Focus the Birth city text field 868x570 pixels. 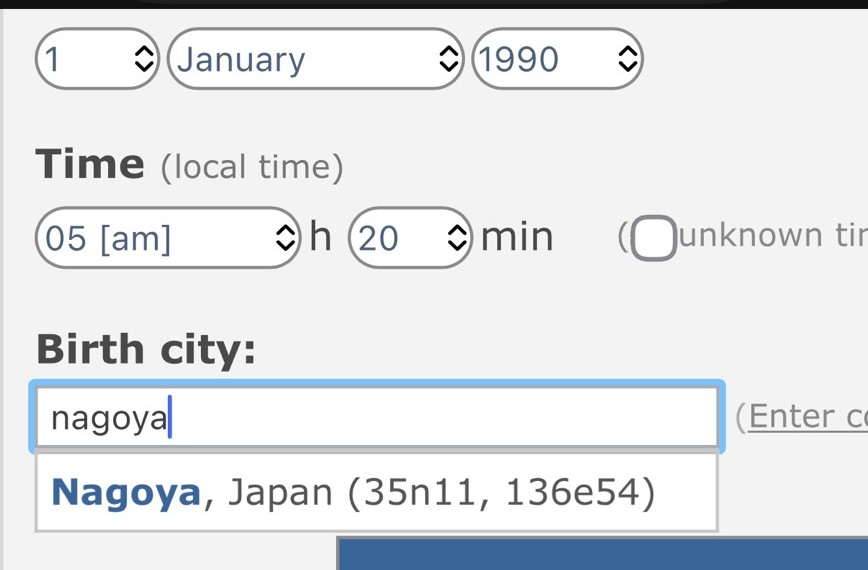[400, 417]
